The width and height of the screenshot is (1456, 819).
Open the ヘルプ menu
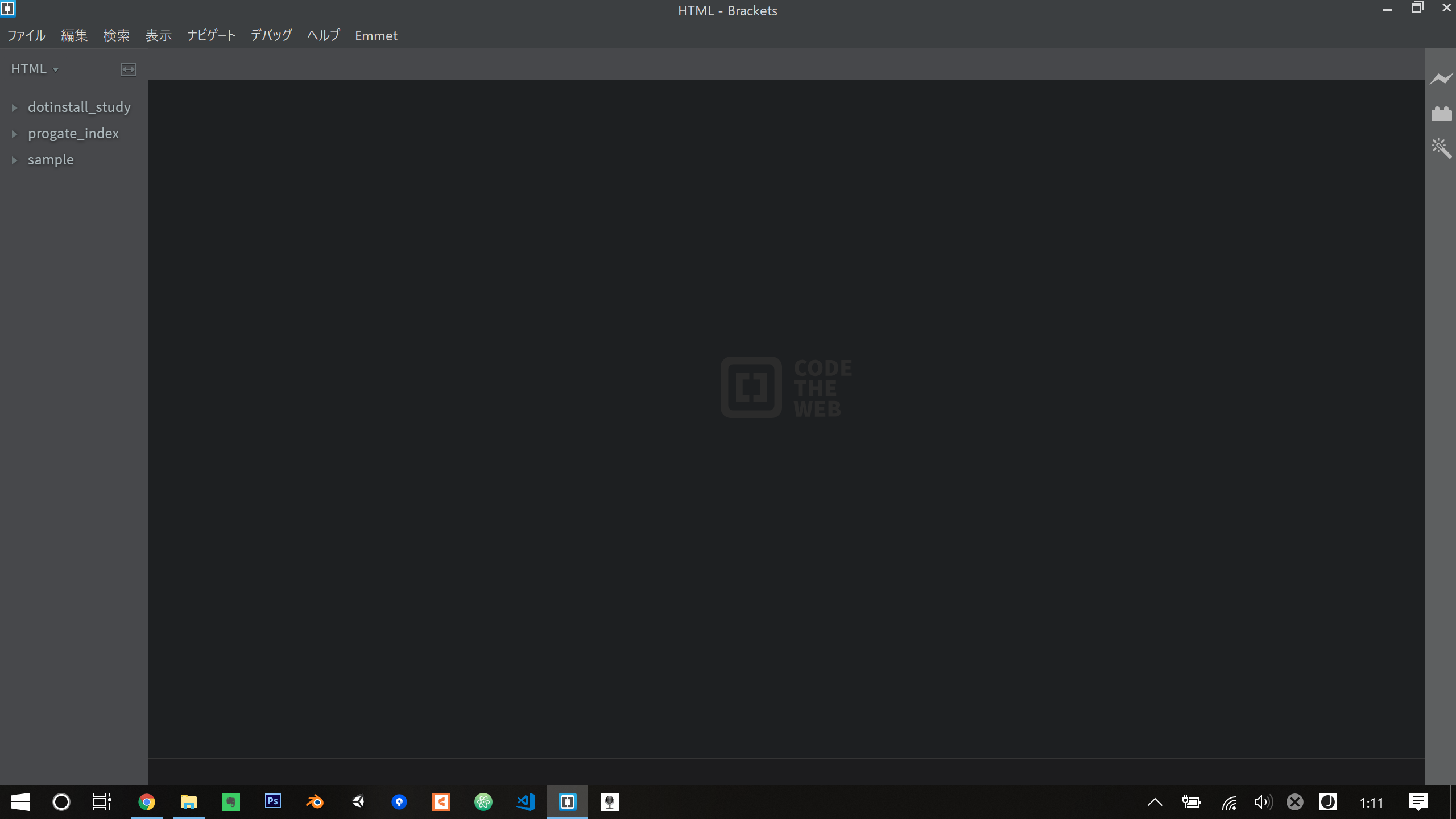click(x=324, y=35)
